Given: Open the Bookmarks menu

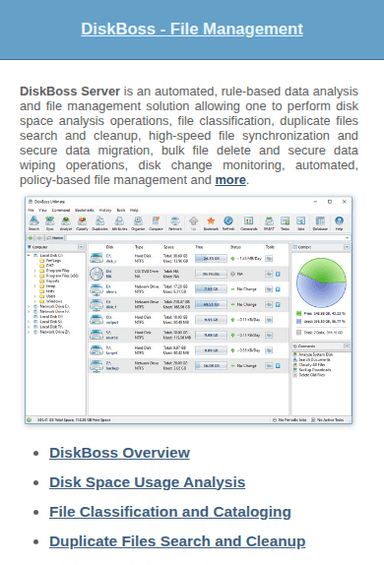Looking at the screenshot, I should [x=84, y=210].
